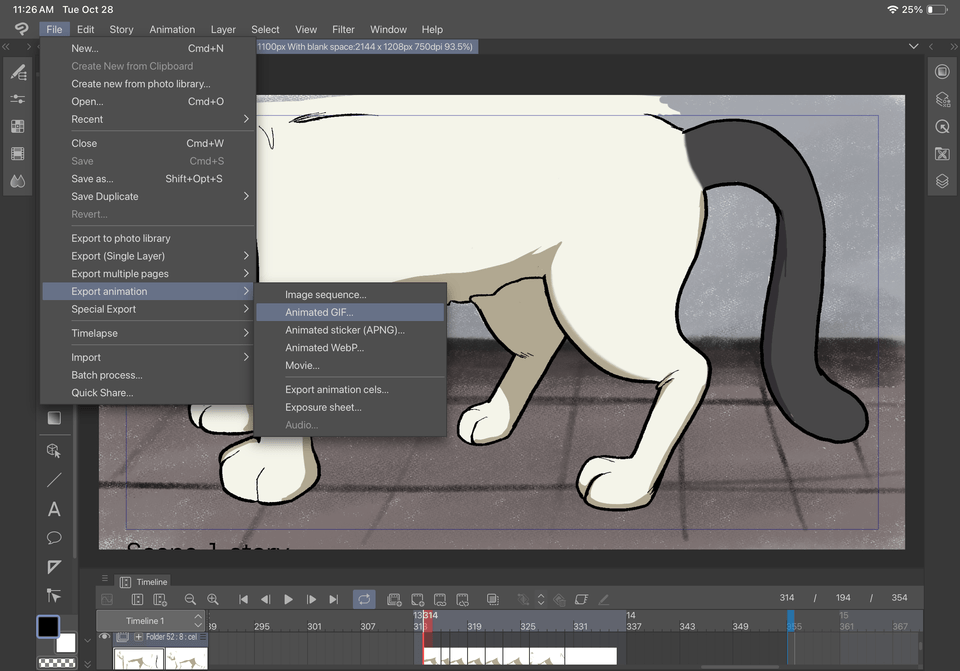Click Export to photo library
This screenshot has width=960, height=671.
pyautogui.click(x=148, y=238)
